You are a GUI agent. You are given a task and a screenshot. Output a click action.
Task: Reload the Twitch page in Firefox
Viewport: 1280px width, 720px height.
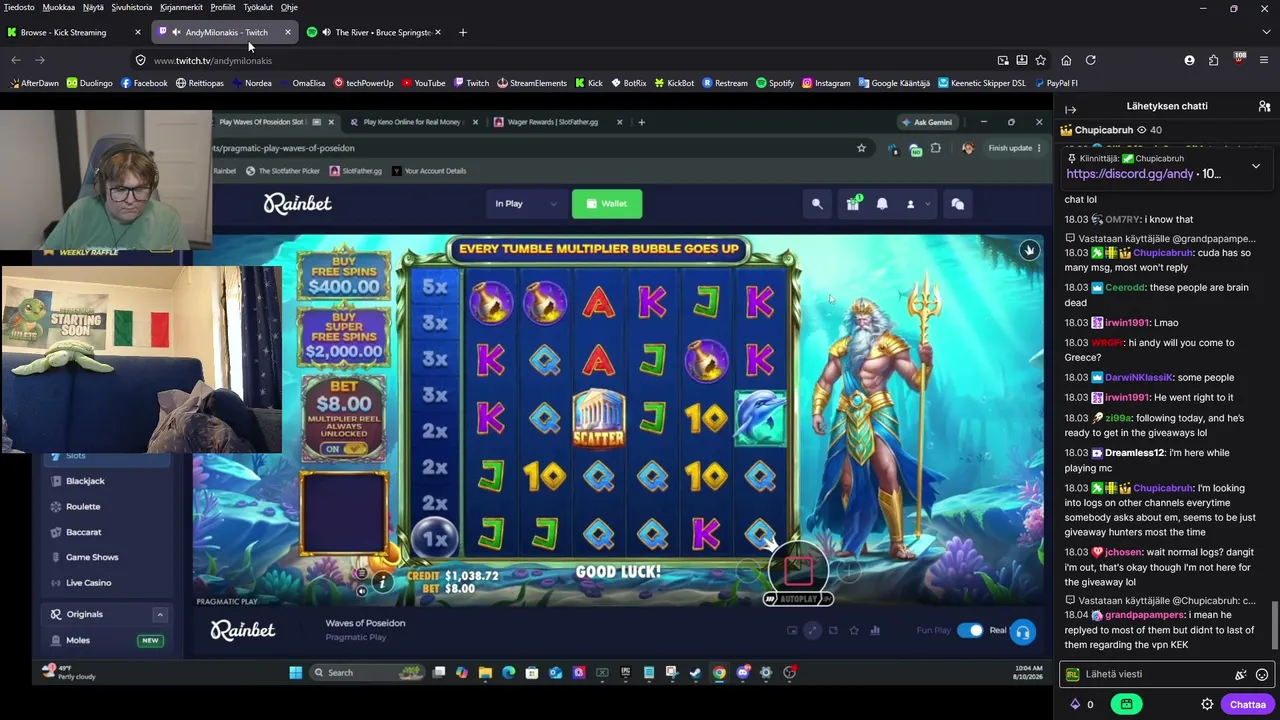tap(1090, 60)
